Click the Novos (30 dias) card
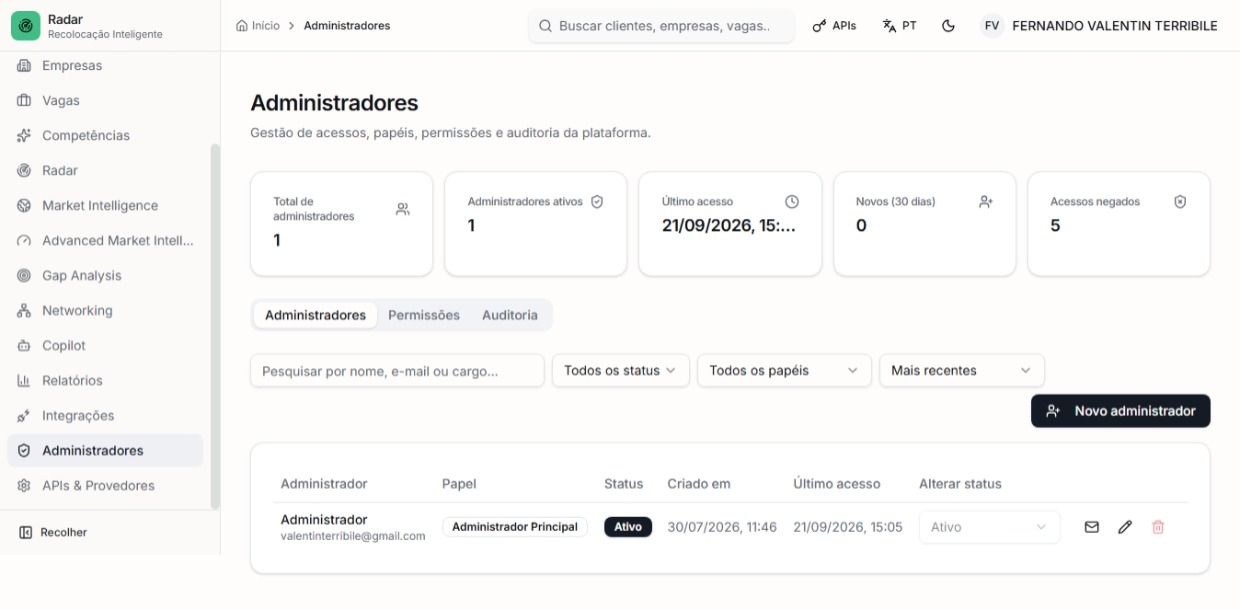This screenshot has height=609, width=1240. pyautogui.click(x=924, y=224)
